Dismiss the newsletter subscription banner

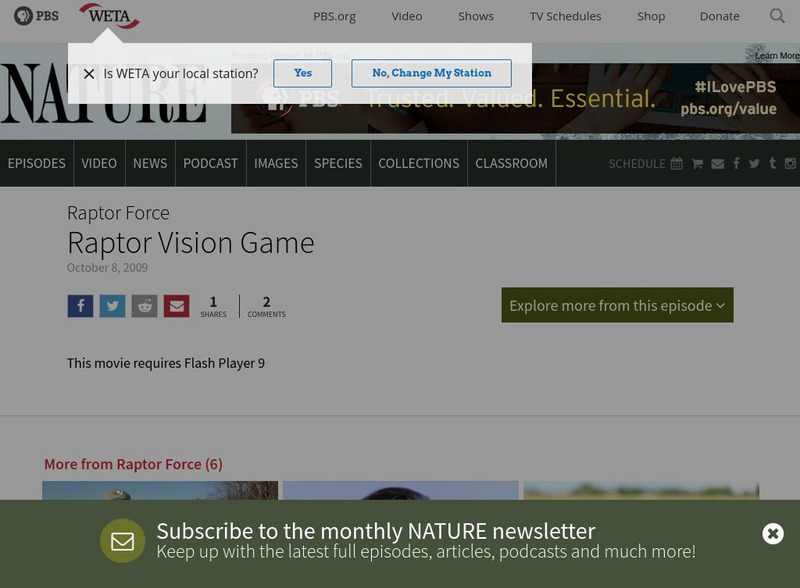click(772, 533)
